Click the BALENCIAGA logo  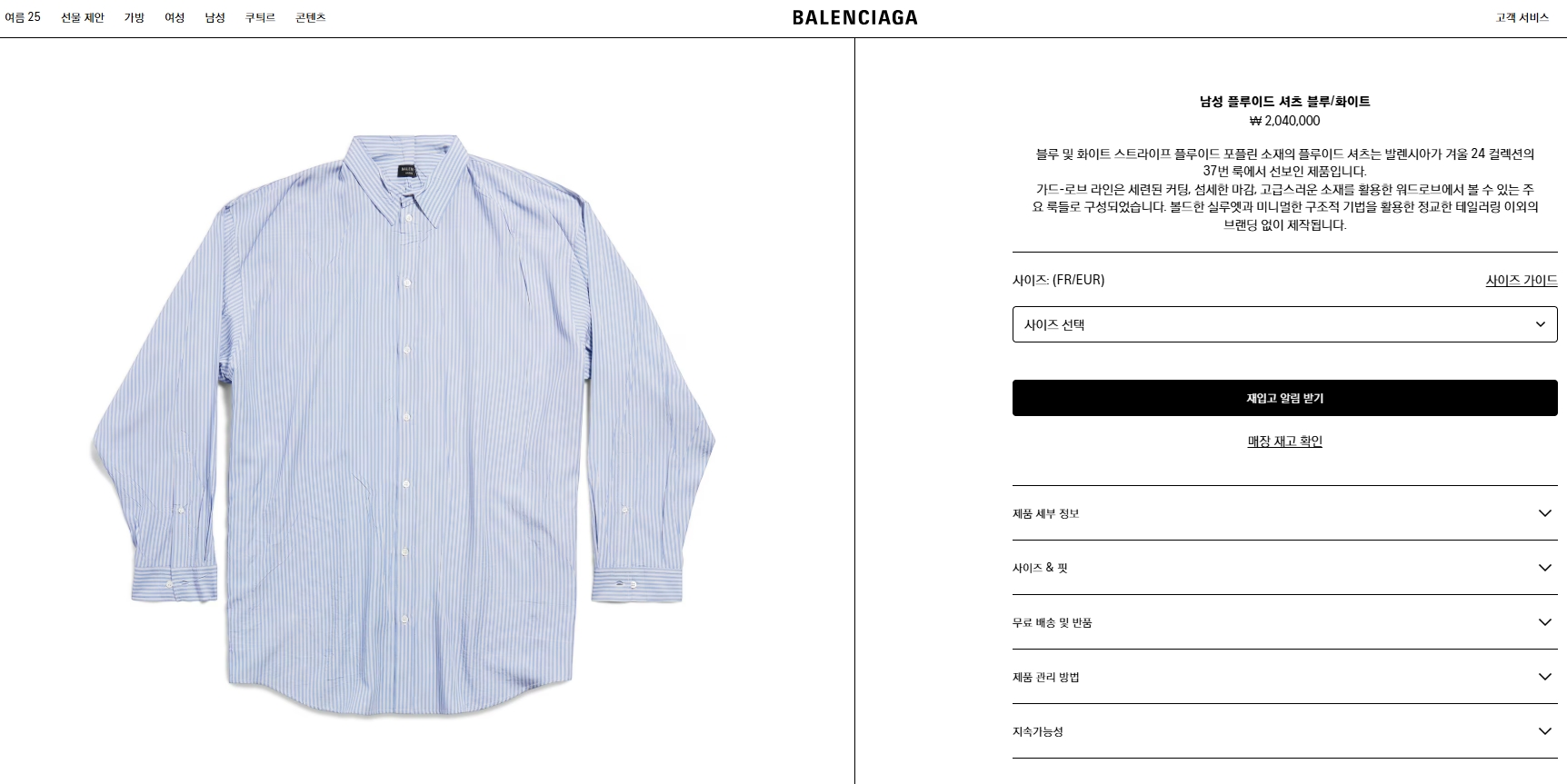(854, 17)
